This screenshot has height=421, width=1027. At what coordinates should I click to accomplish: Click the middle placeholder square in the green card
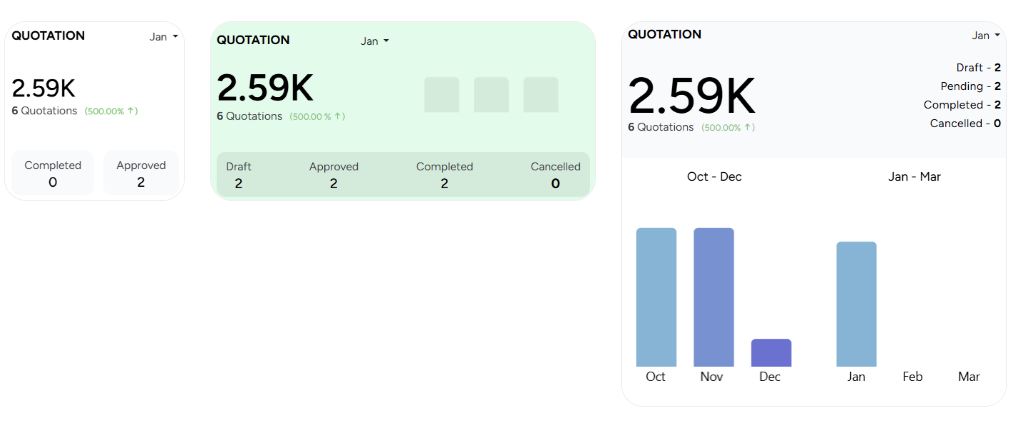pyautogui.click(x=491, y=95)
